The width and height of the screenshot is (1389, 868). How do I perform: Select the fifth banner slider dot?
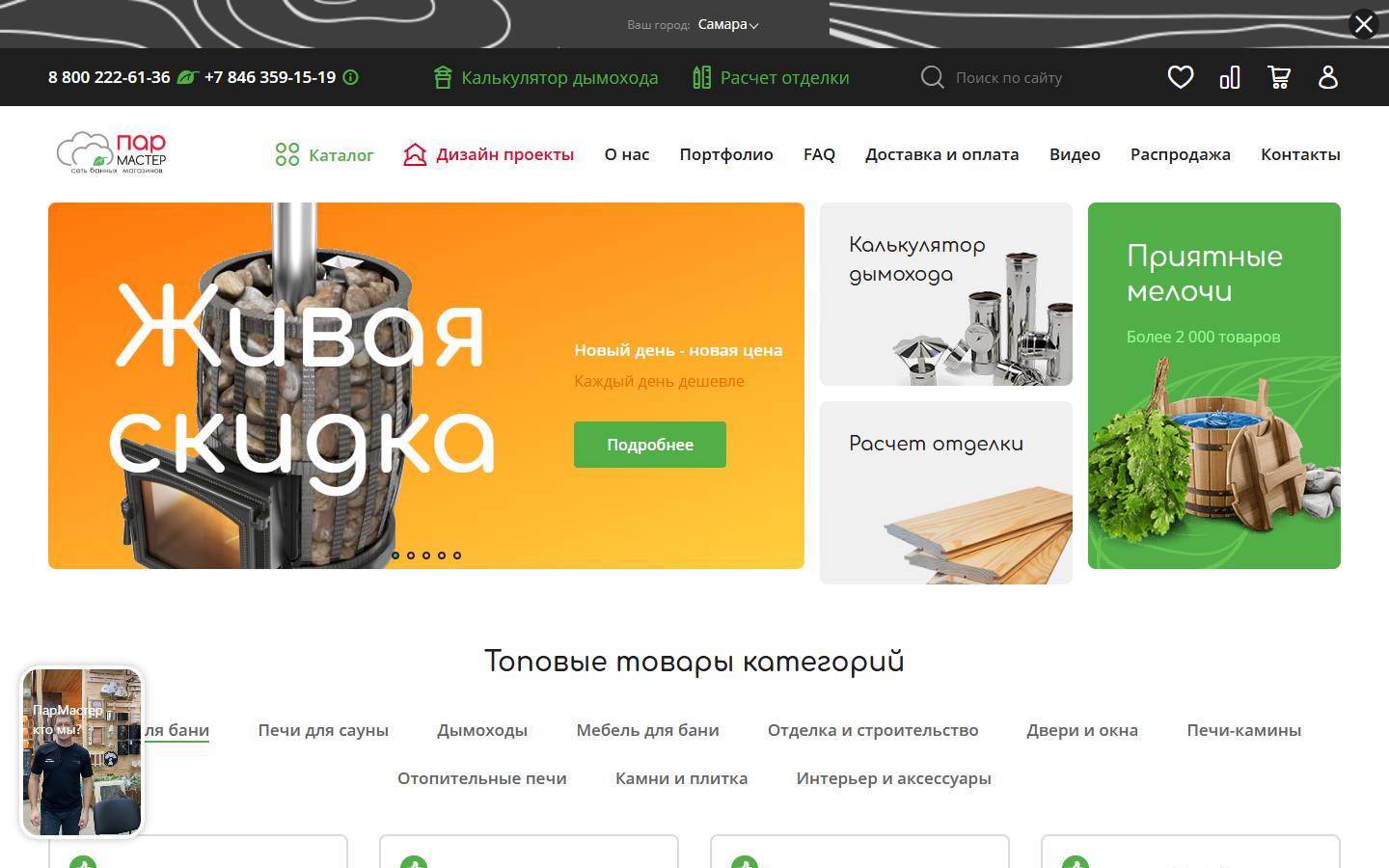tap(457, 556)
